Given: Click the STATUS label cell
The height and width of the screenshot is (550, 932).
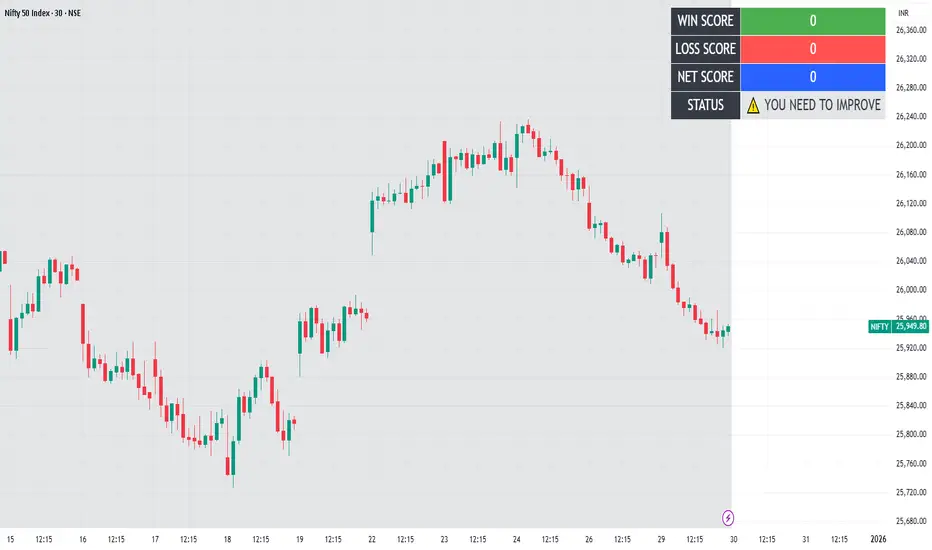Looking at the screenshot, I should click(x=706, y=105).
